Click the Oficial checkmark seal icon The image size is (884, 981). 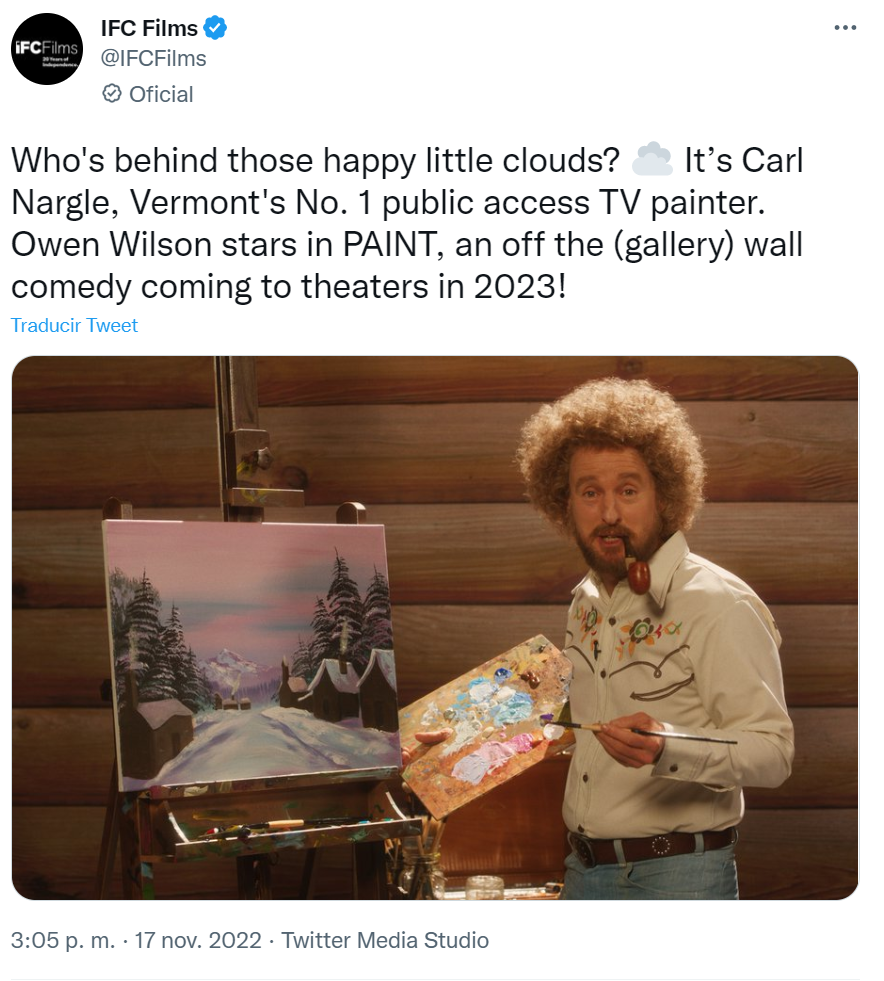(x=111, y=94)
